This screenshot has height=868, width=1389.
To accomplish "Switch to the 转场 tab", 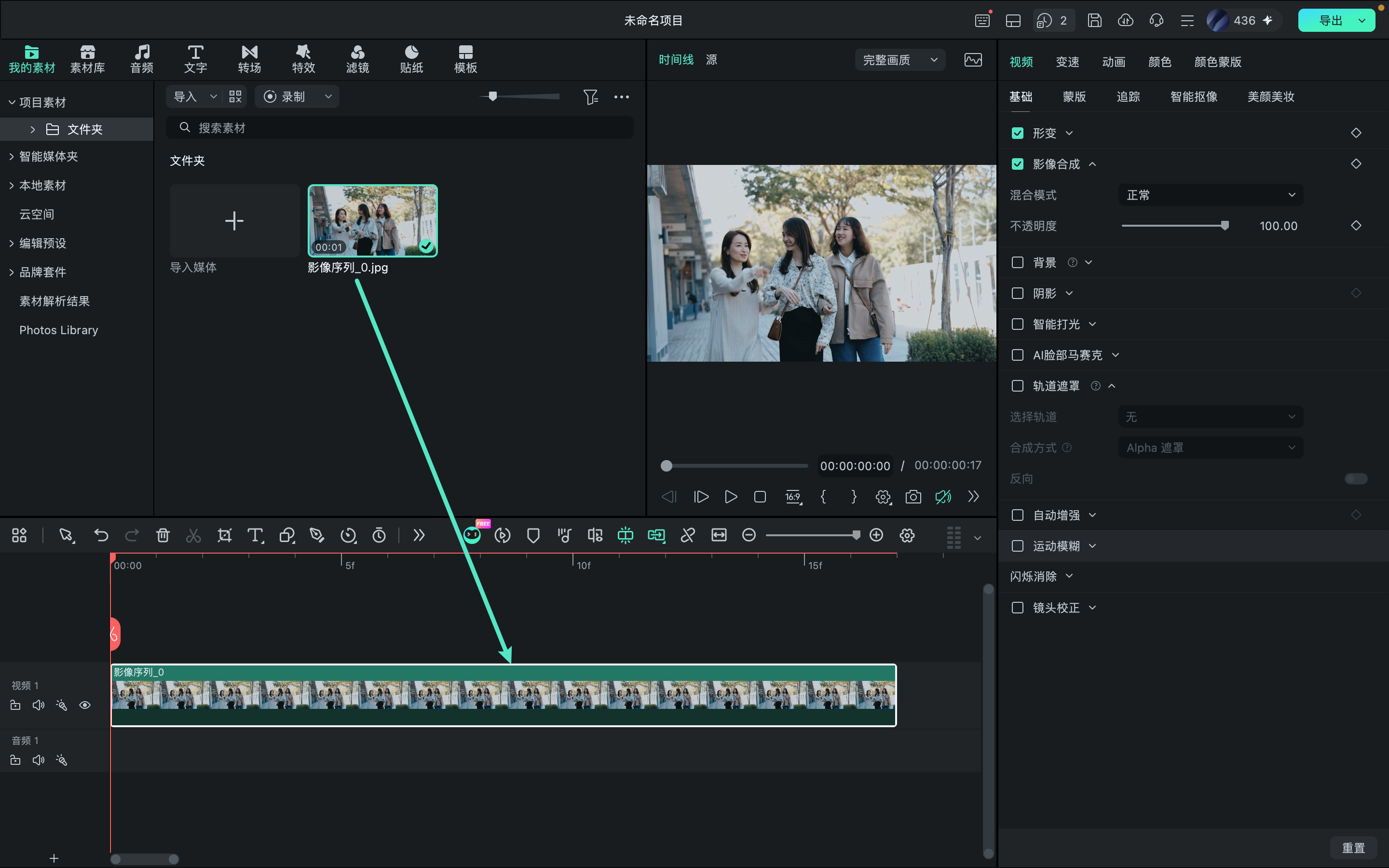I will [250, 59].
